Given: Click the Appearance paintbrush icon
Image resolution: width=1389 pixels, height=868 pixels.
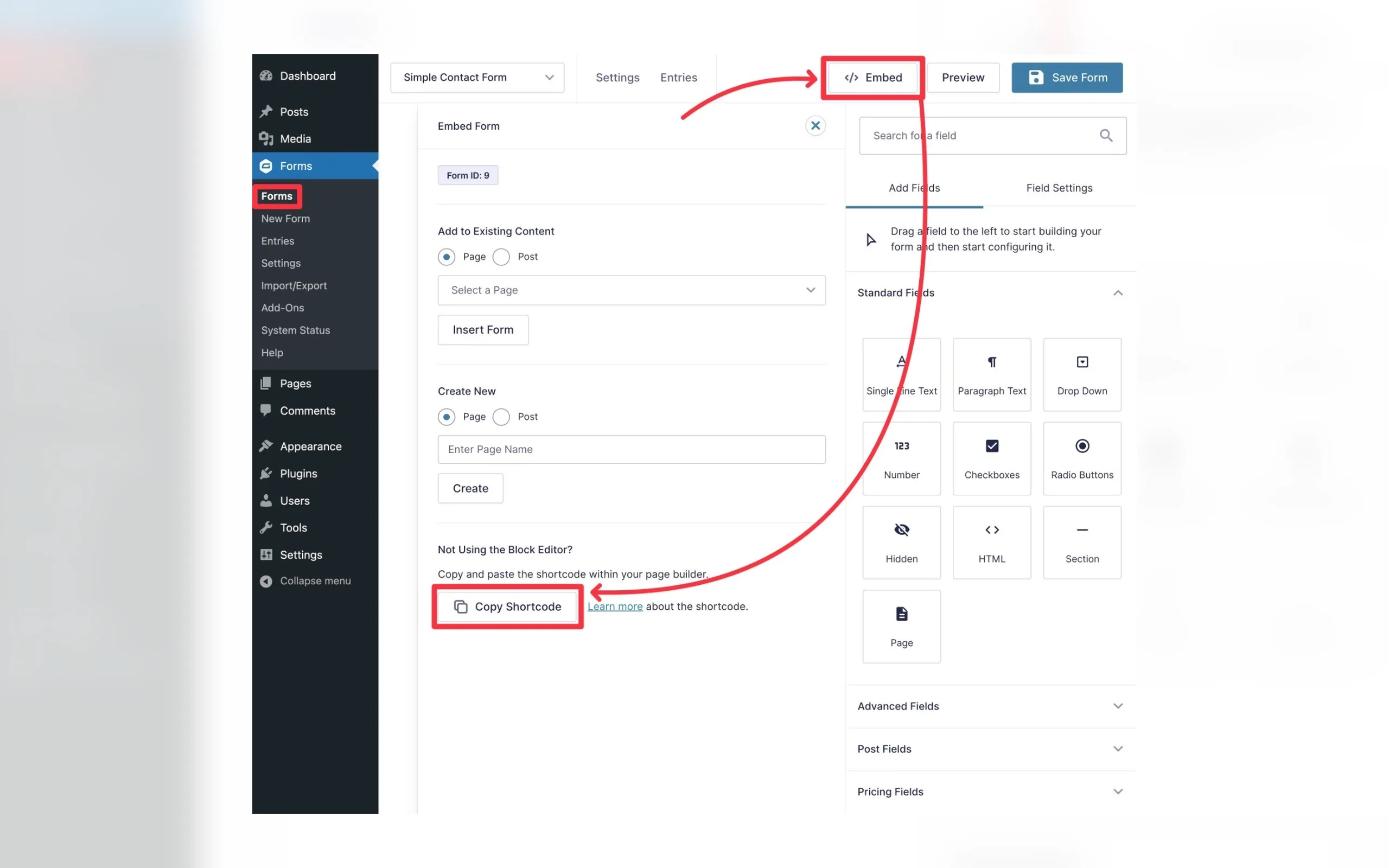Looking at the screenshot, I should [266, 446].
